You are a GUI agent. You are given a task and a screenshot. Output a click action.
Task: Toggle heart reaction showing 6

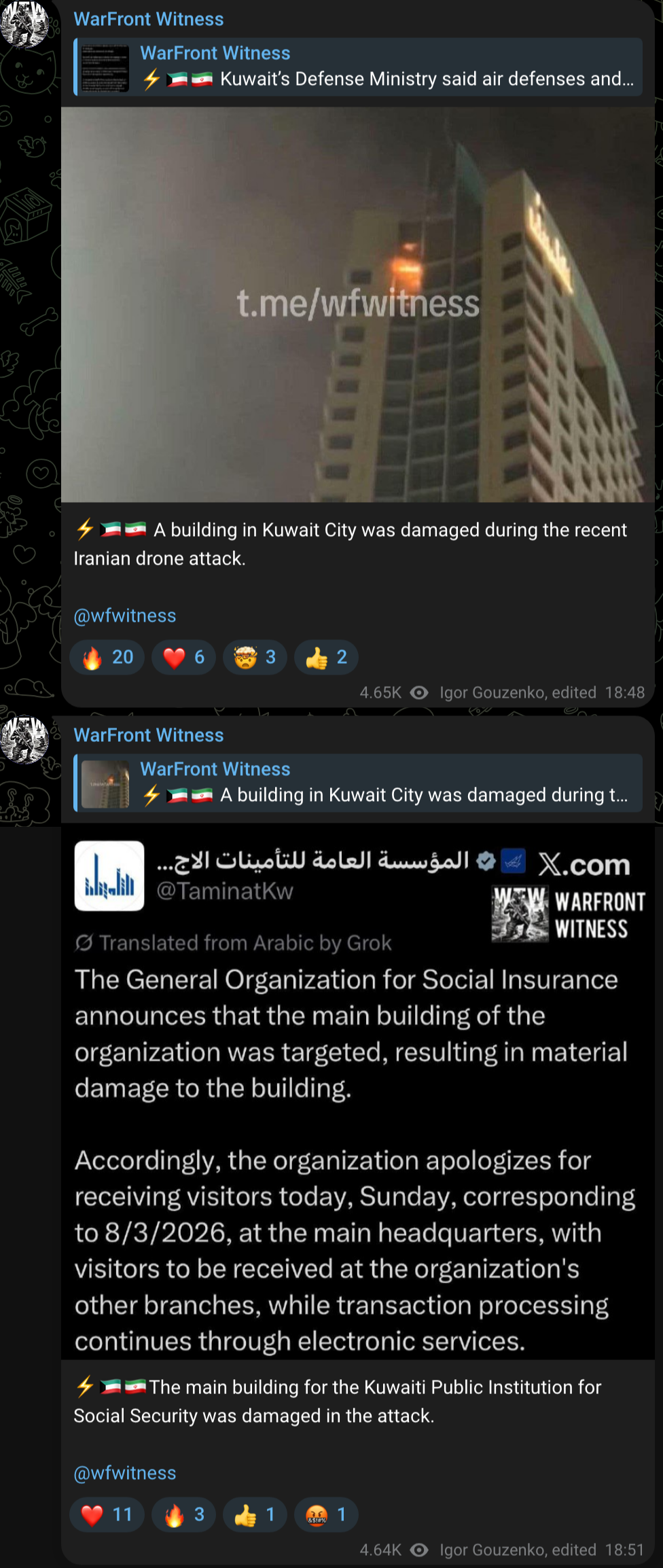coord(183,658)
